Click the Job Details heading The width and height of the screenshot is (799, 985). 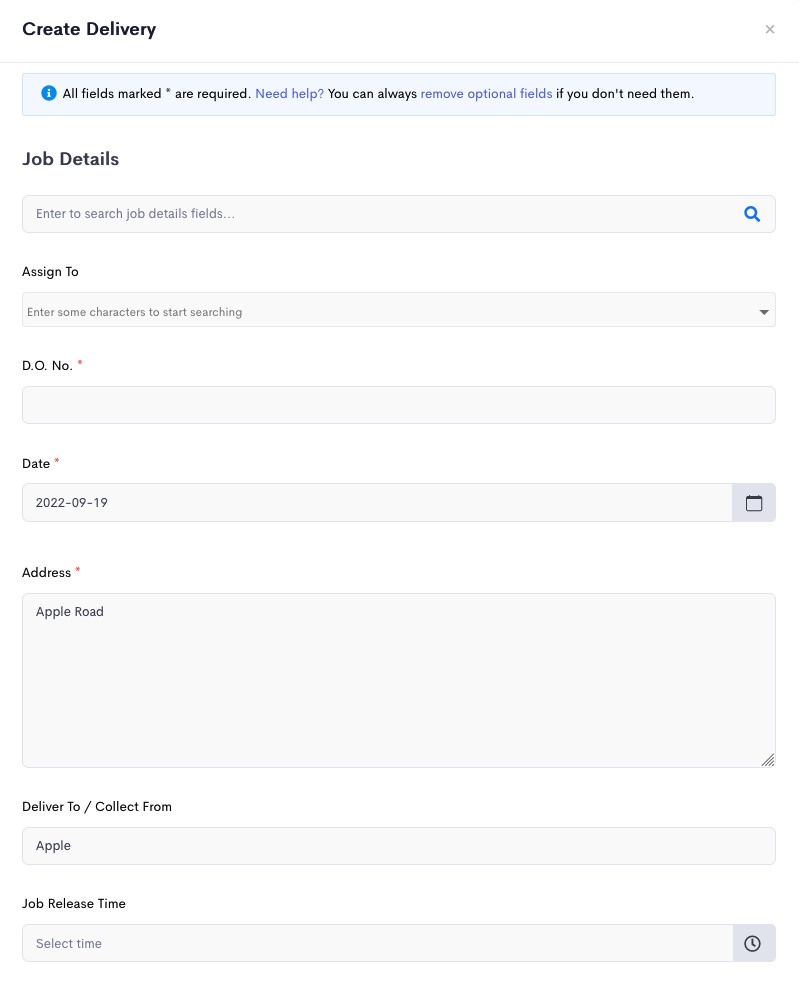click(70, 159)
